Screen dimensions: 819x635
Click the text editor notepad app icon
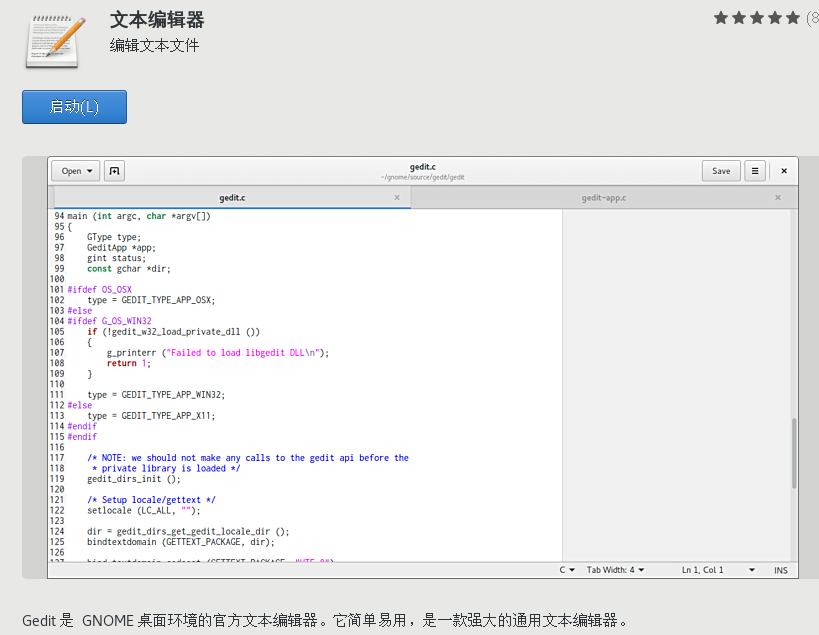coord(55,41)
